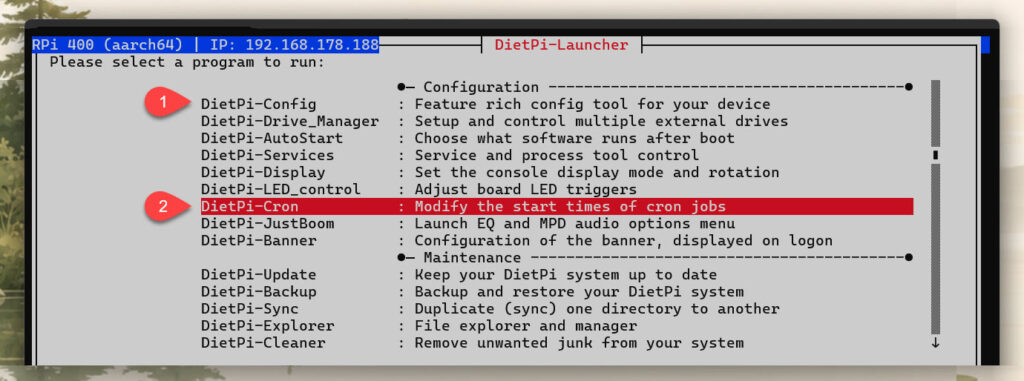
Task: Click 'Choose what software runs after boot'
Action: tap(575, 139)
